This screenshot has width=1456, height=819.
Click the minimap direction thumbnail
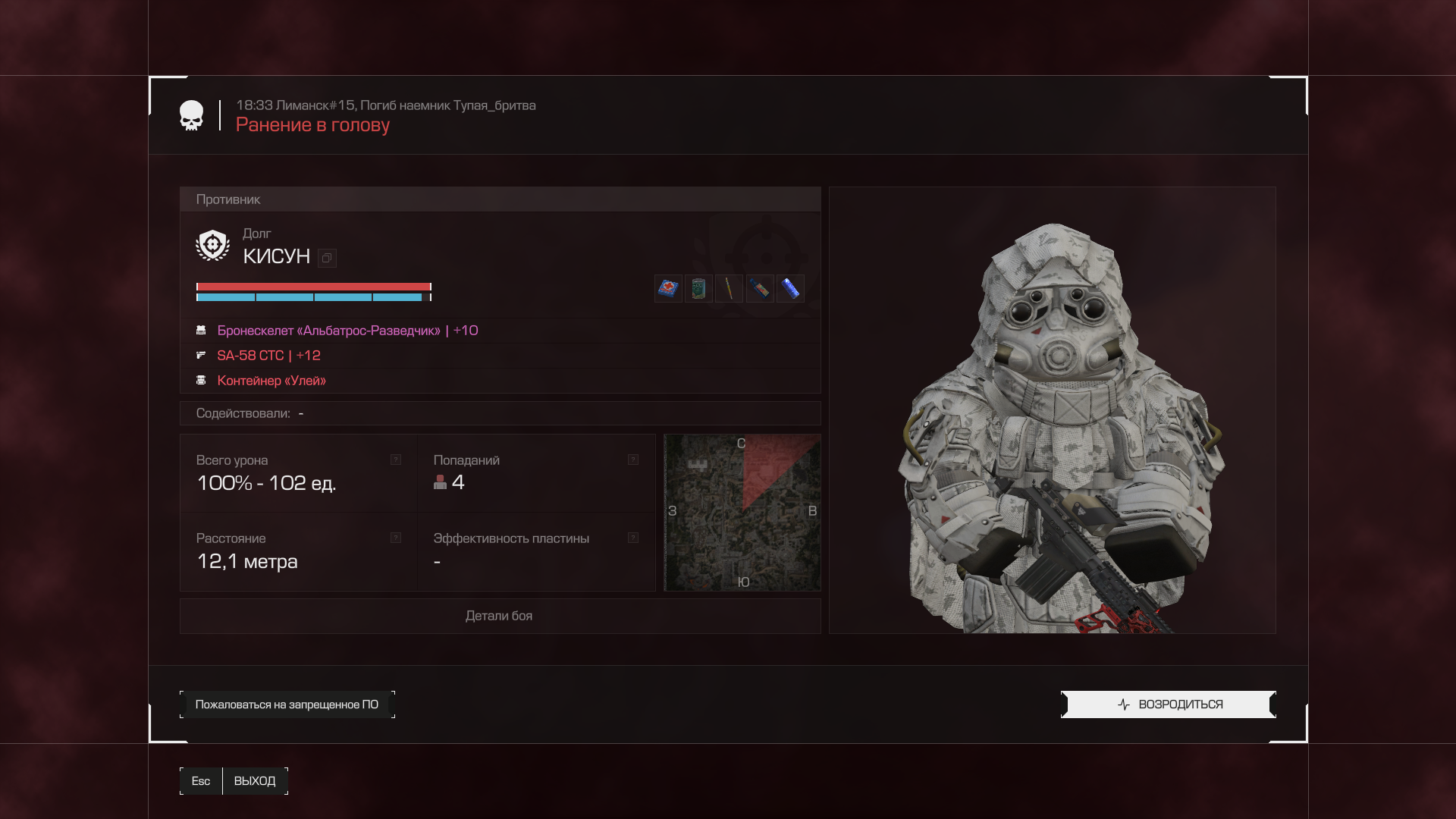point(742,513)
